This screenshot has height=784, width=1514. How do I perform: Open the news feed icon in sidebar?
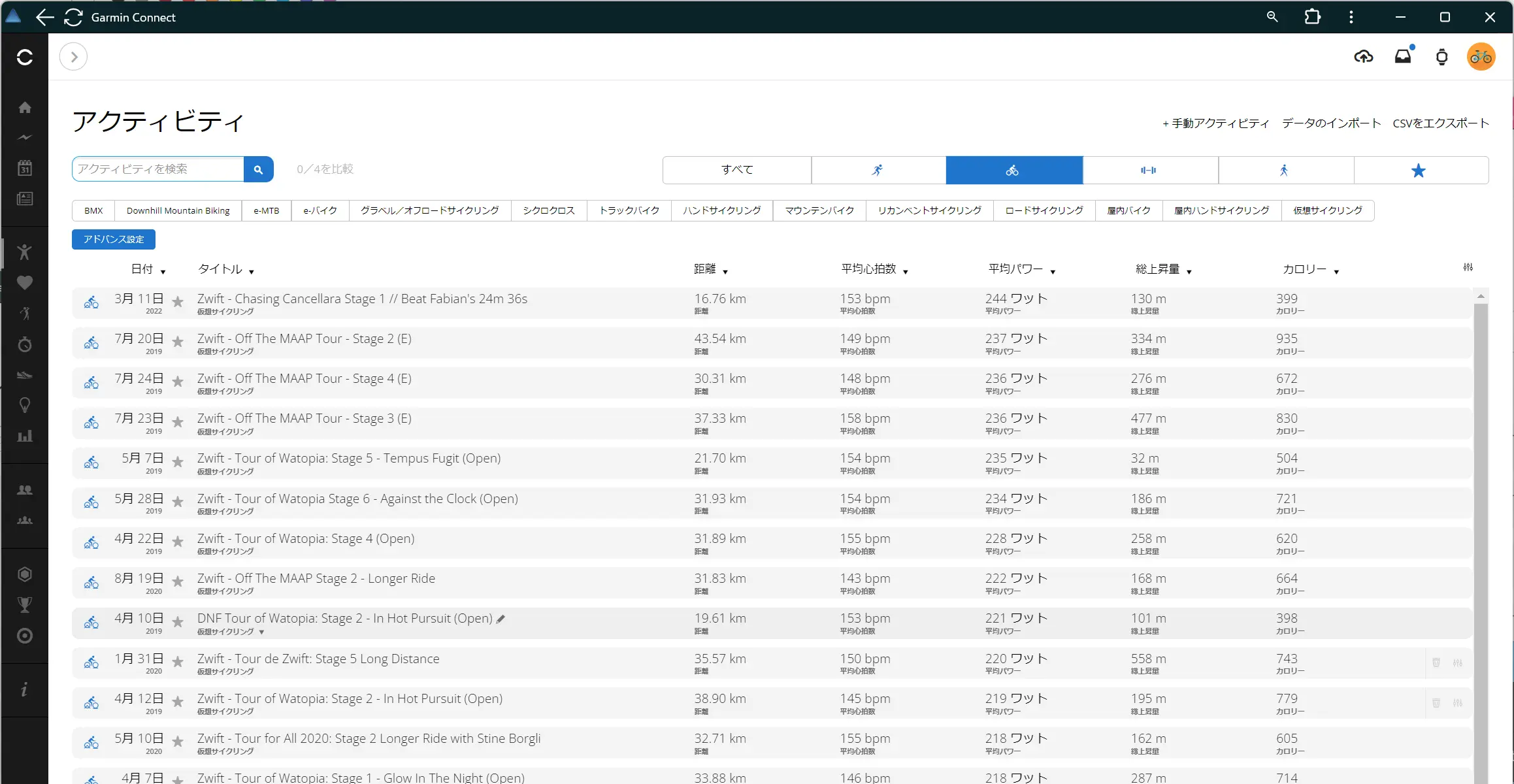pyautogui.click(x=25, y=199)
